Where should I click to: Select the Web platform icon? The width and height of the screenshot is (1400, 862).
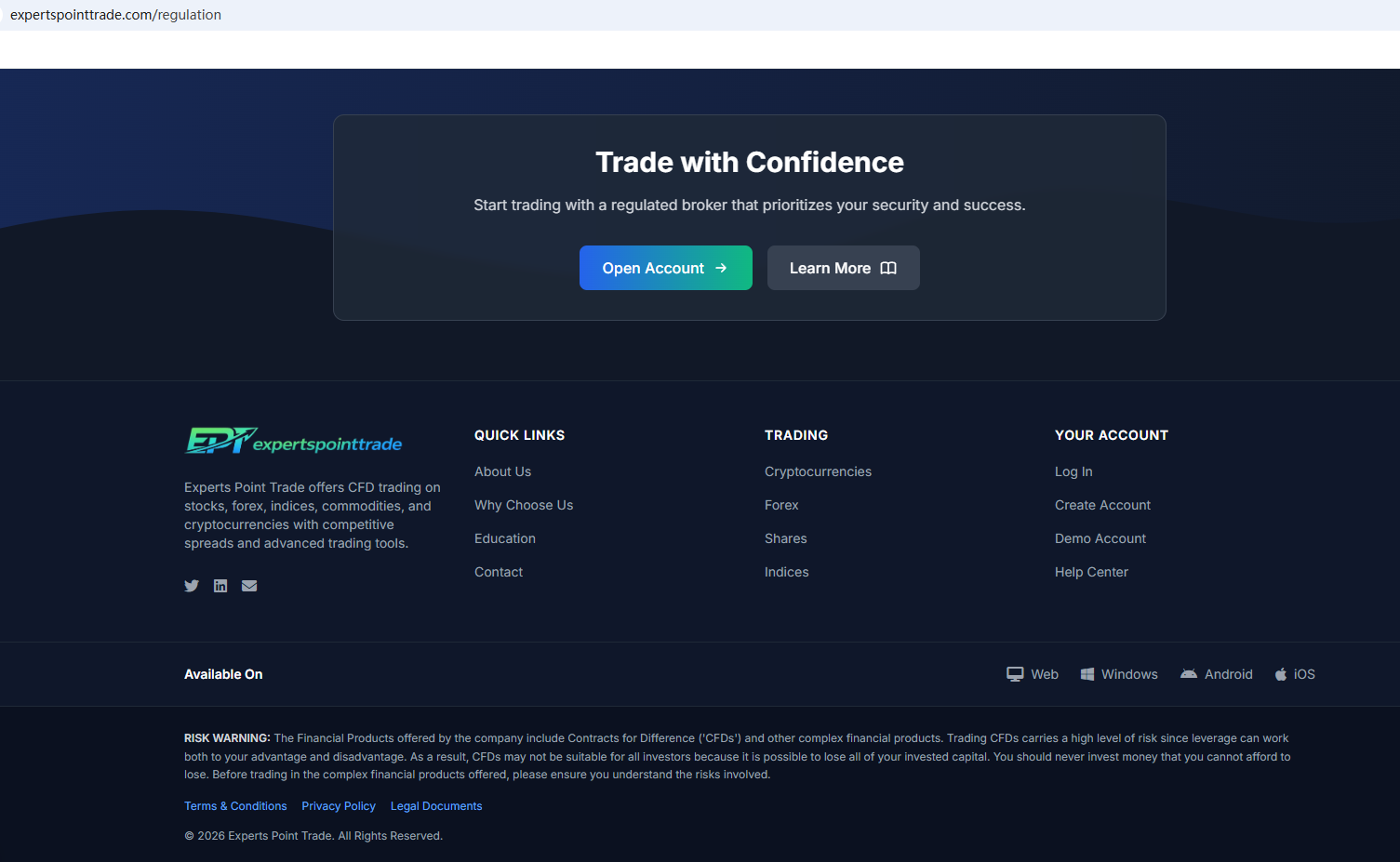tap(1015, 674)
